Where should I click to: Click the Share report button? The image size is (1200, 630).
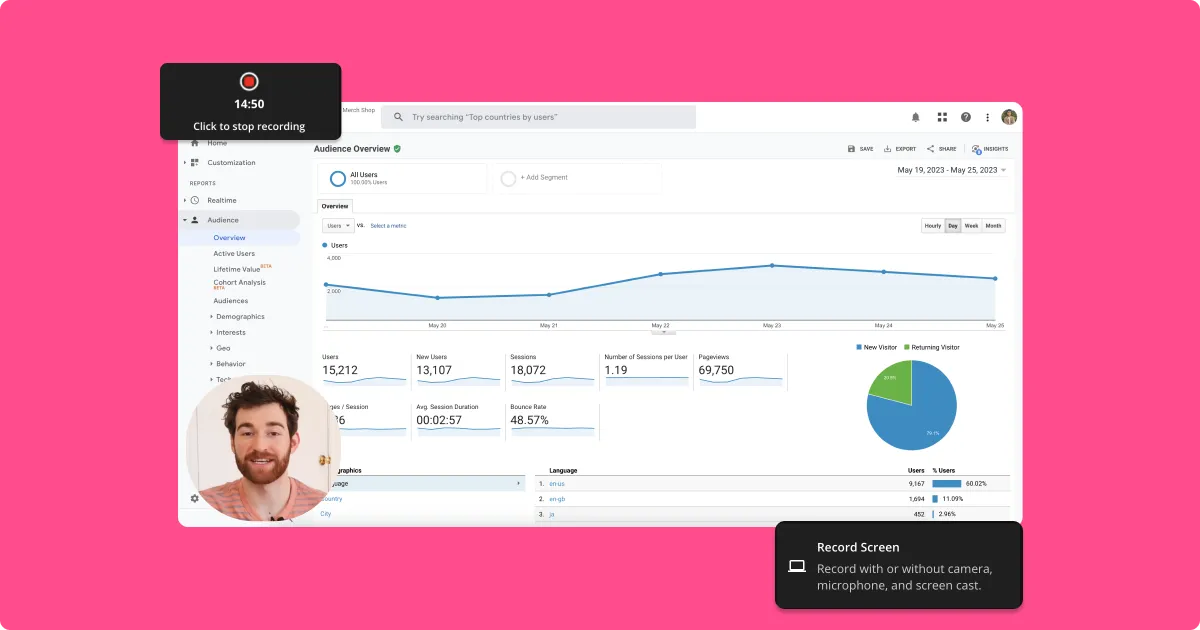pyautogui.click(x=941, y=149)
